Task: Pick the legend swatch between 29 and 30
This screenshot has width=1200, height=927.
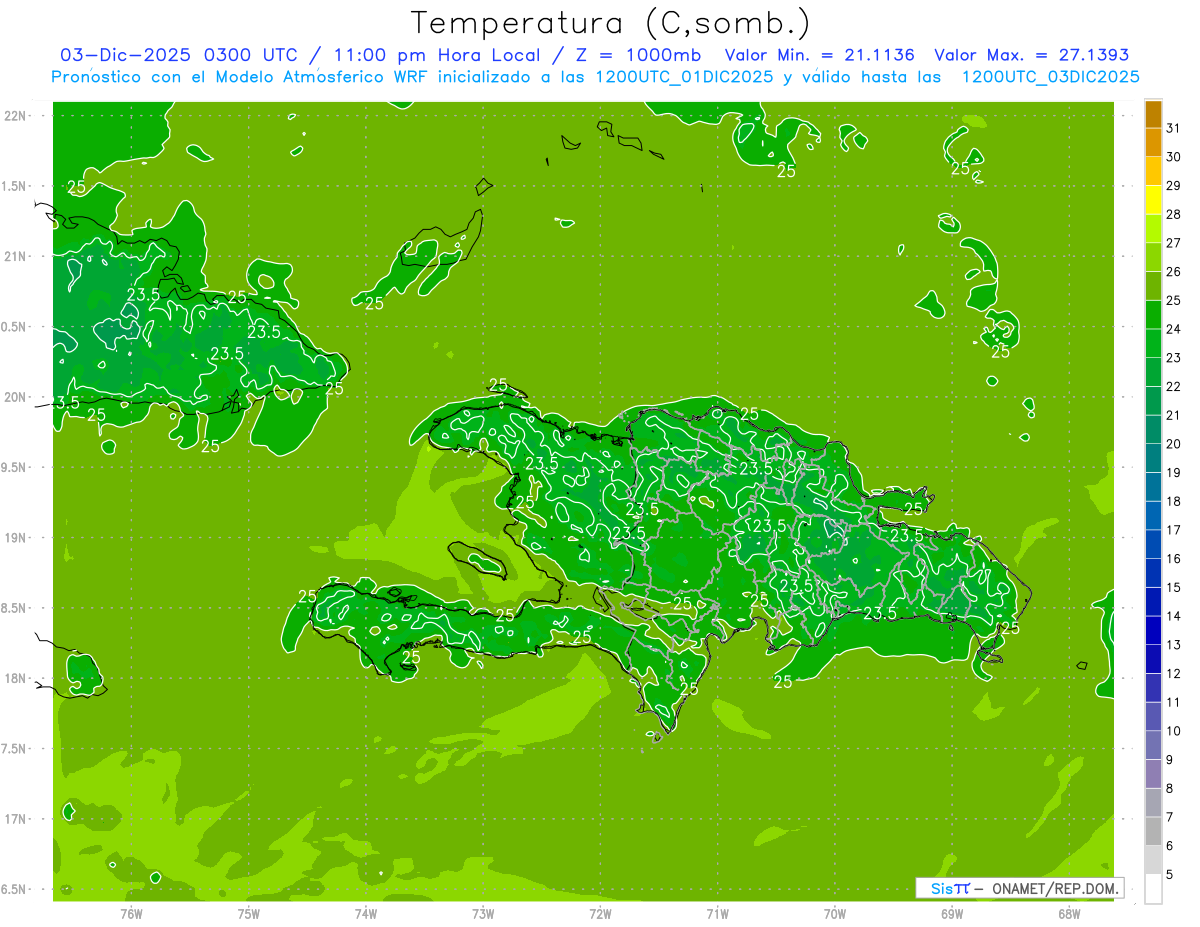Action: [1153, 171]
